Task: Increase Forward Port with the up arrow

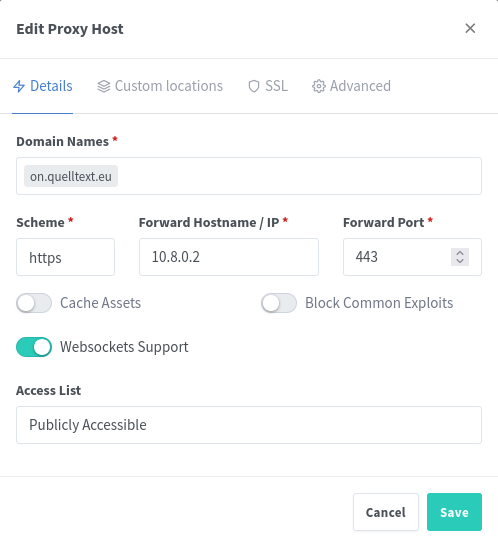Action: point(460,253)
